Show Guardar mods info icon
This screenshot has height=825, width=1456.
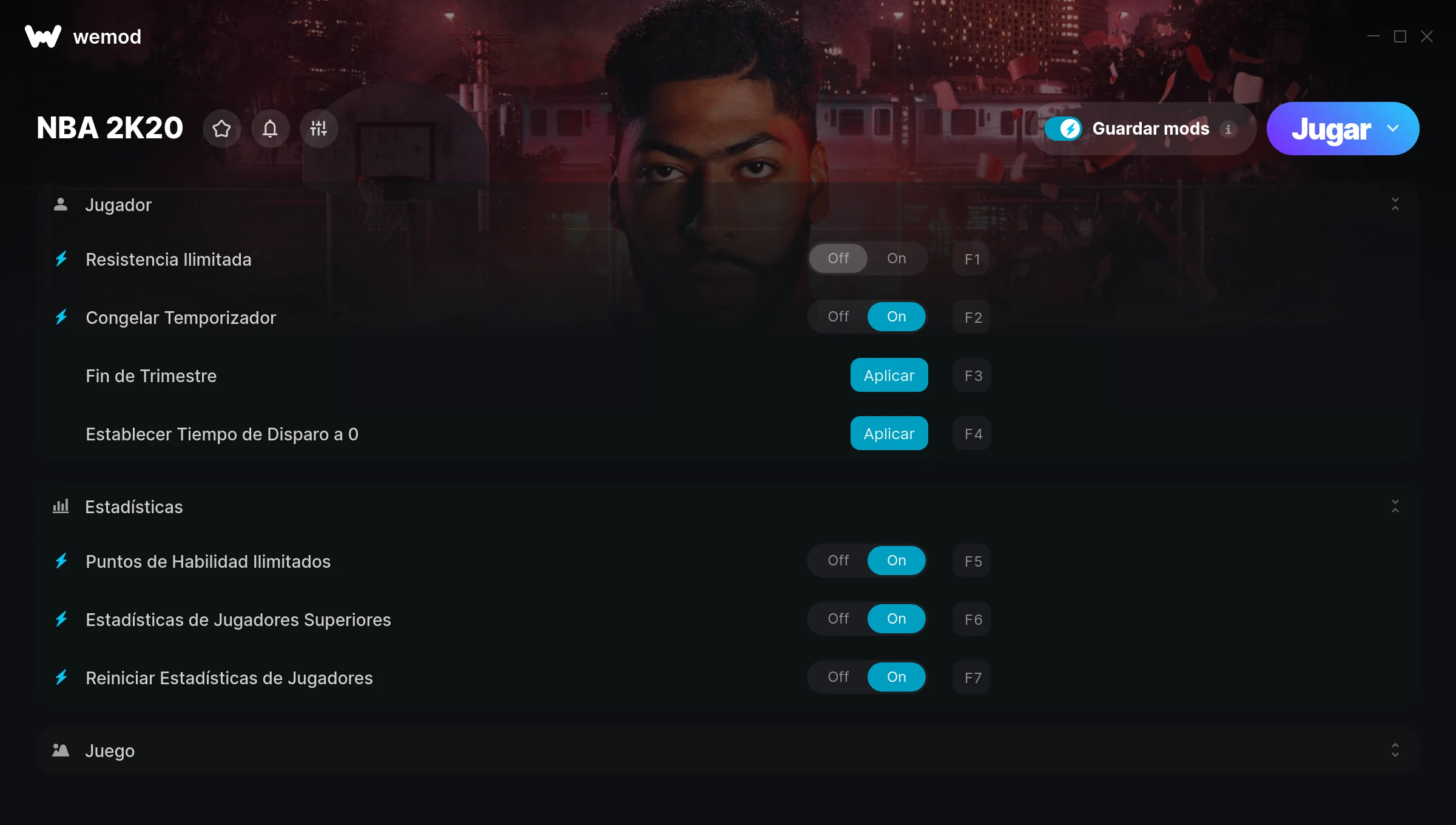point(1228,129)
